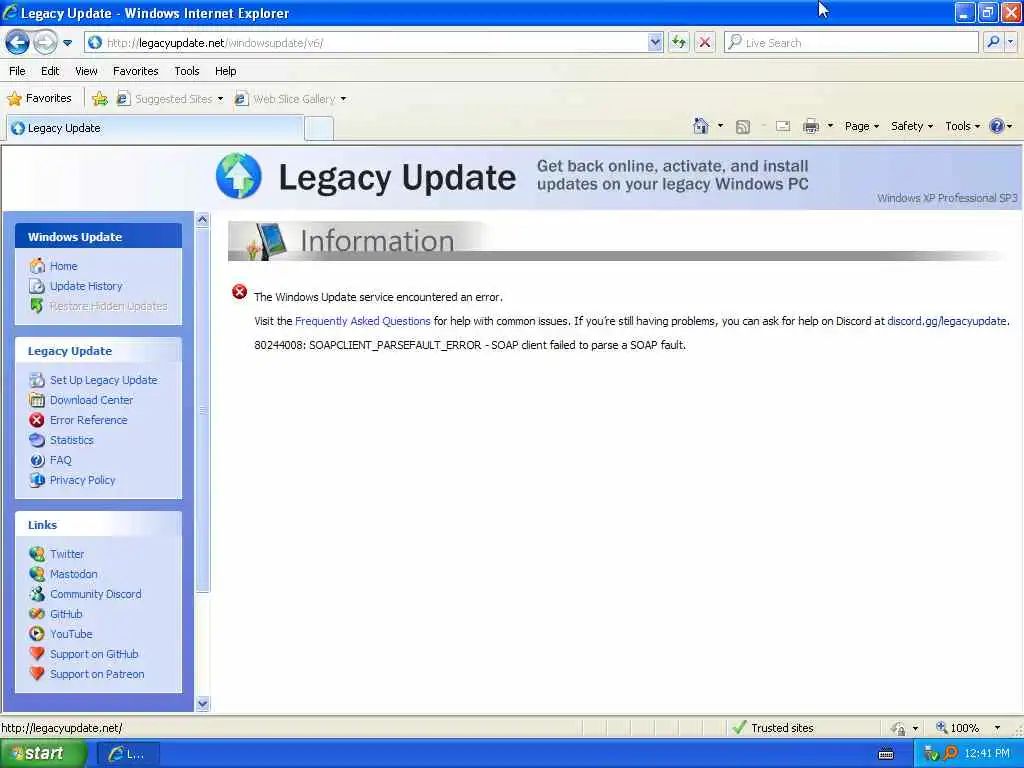Image resolution: width=1024 pixels, height=768 pixels.
Task: Click Support on GitHub heart icon
Action: (37, 654)
